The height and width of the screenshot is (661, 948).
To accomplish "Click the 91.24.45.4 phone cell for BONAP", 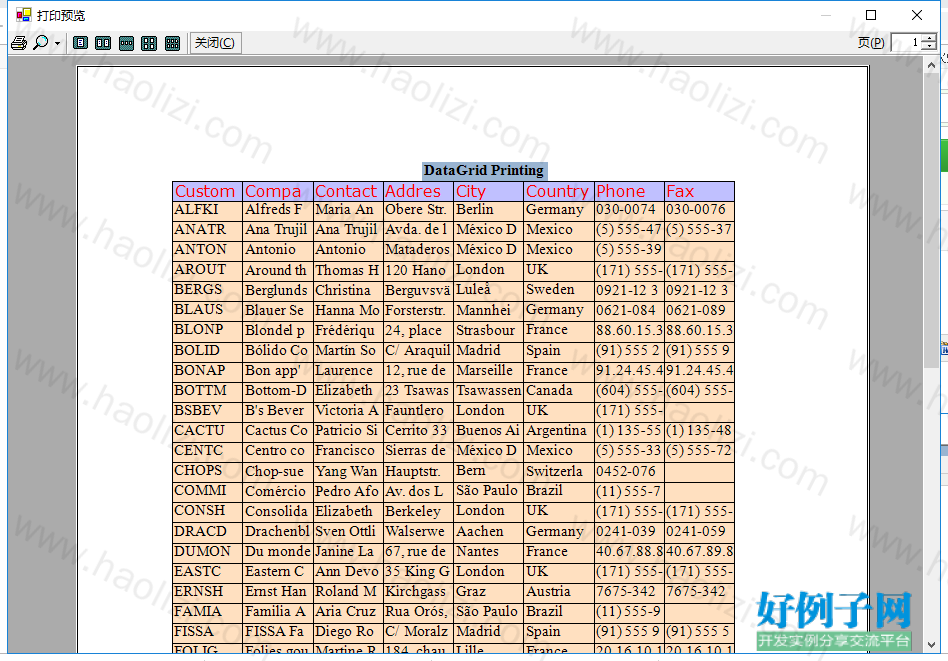I will [628, 371].
